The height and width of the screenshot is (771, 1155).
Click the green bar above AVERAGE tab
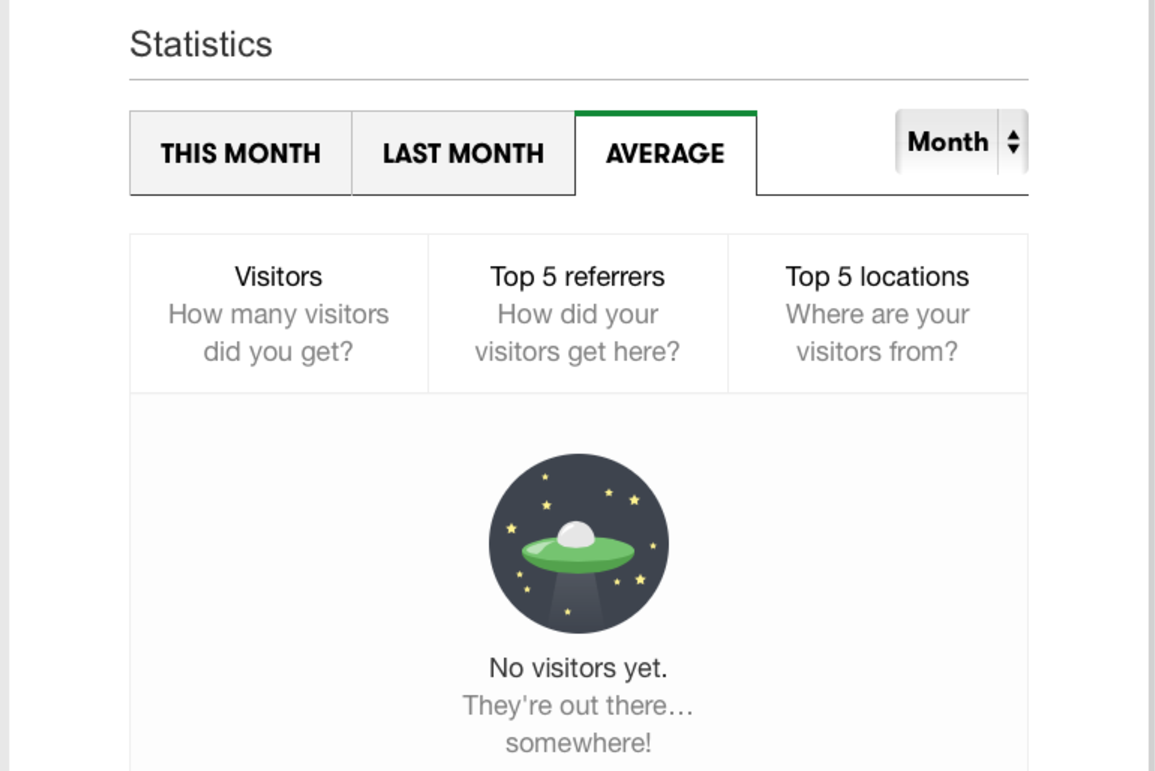(666, 113)
